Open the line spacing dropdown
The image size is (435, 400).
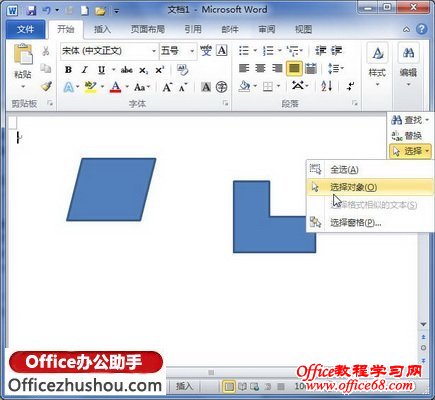[x=336, y=69]
